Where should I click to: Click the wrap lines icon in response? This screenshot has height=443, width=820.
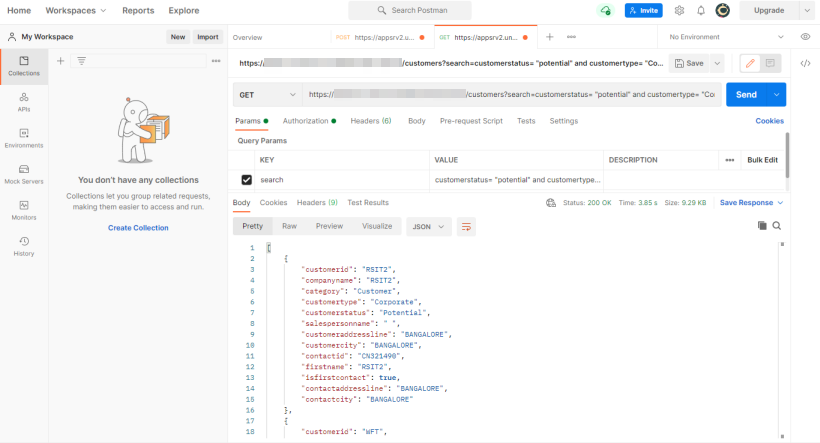tap(466, 226)
